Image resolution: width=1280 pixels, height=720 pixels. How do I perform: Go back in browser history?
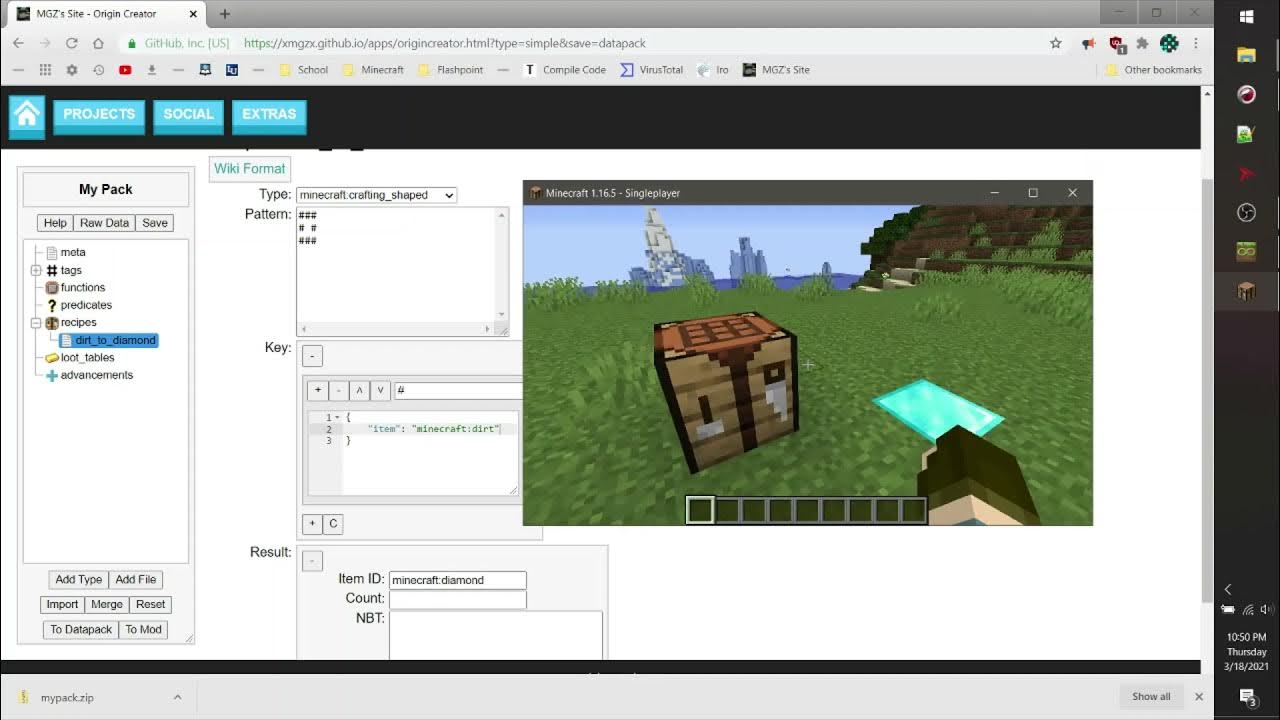(18, 43)
